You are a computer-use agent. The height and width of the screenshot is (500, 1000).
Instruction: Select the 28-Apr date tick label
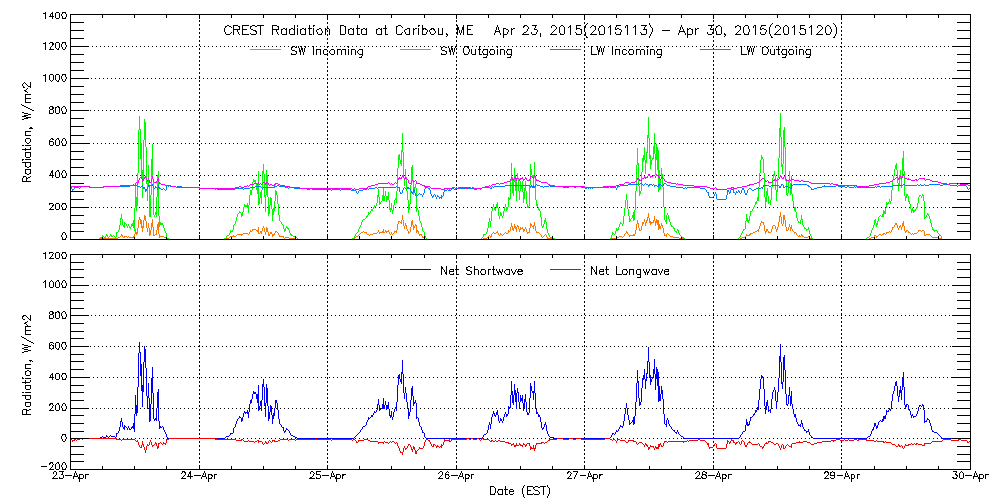click(712, 477)
